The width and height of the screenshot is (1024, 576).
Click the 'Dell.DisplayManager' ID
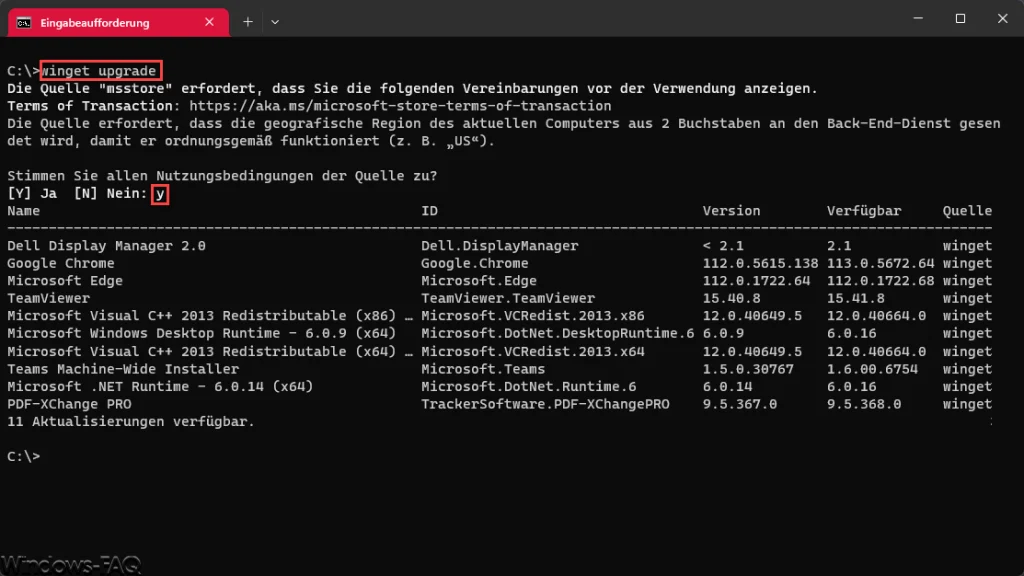tap(500, 246)
